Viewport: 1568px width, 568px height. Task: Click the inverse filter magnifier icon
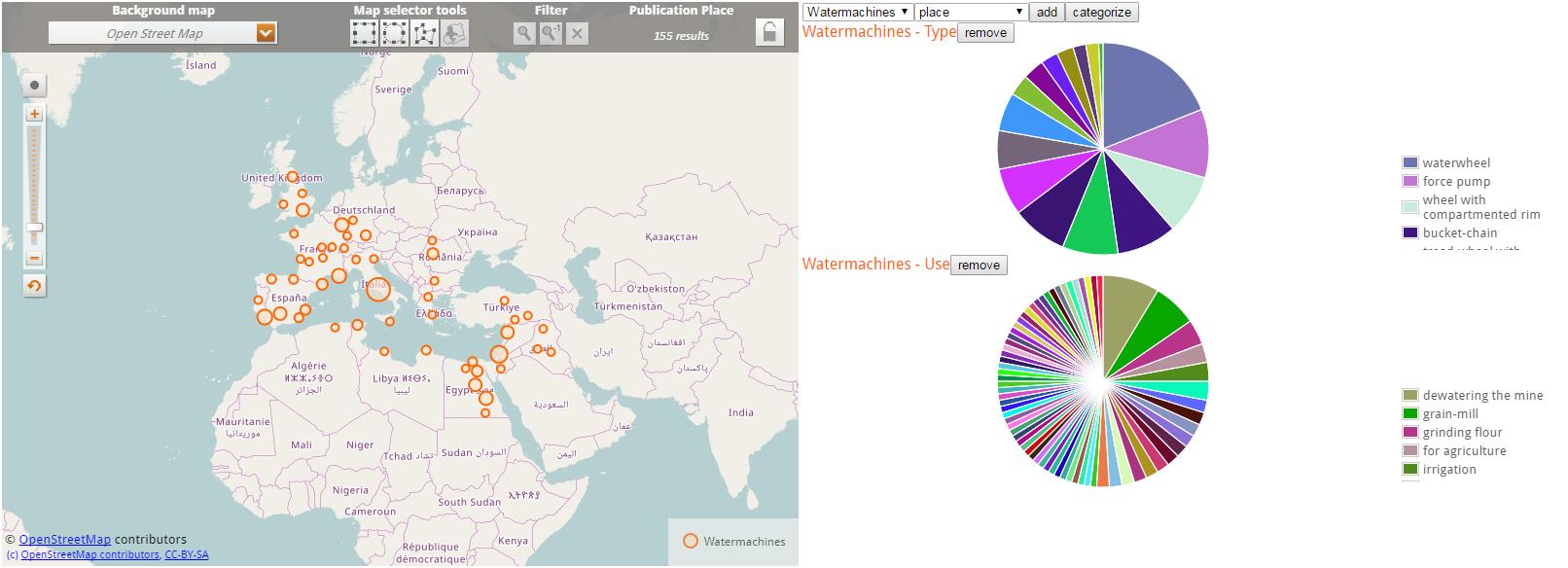tap(551, 33)
